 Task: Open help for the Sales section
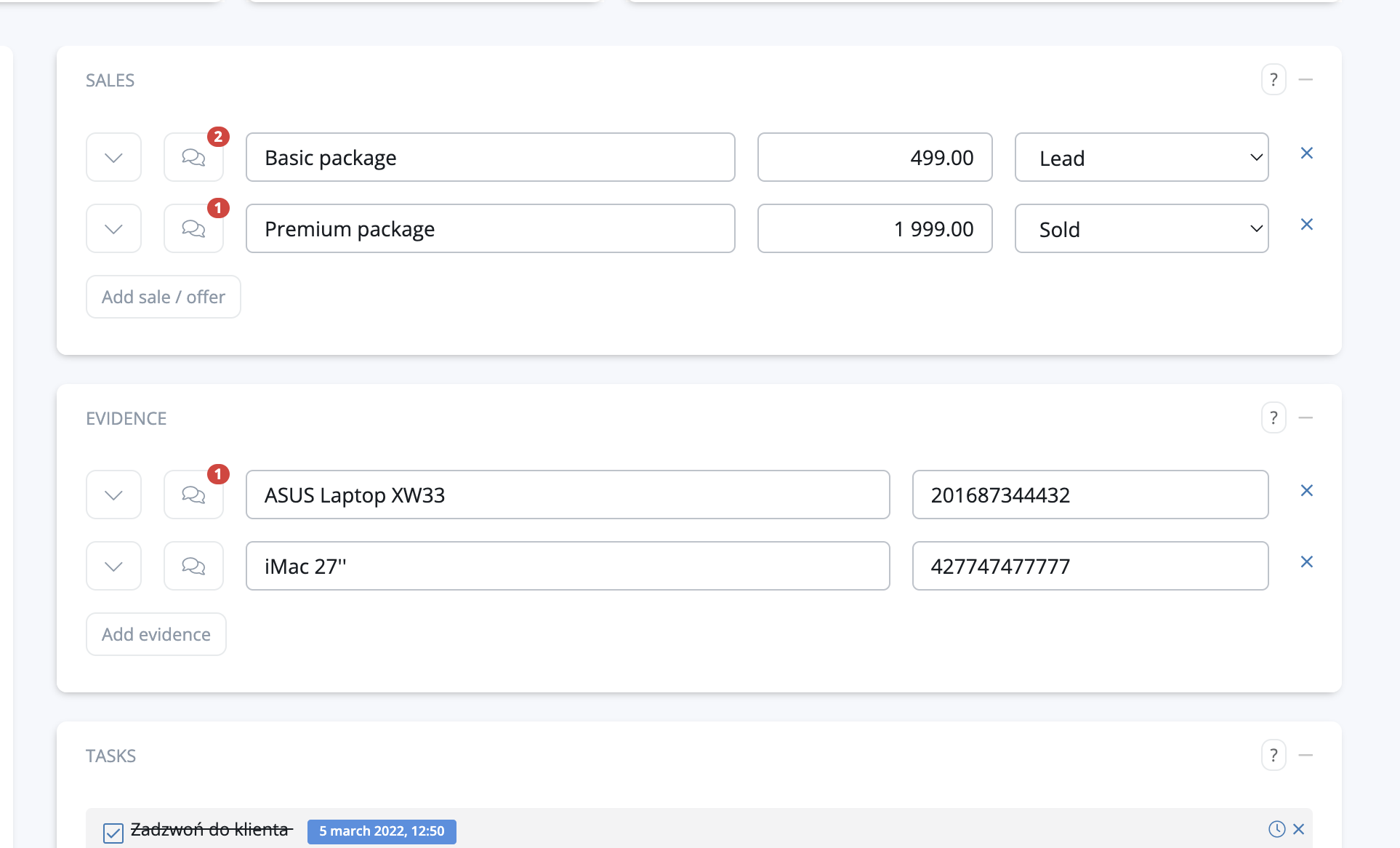tap(1274, 80)
